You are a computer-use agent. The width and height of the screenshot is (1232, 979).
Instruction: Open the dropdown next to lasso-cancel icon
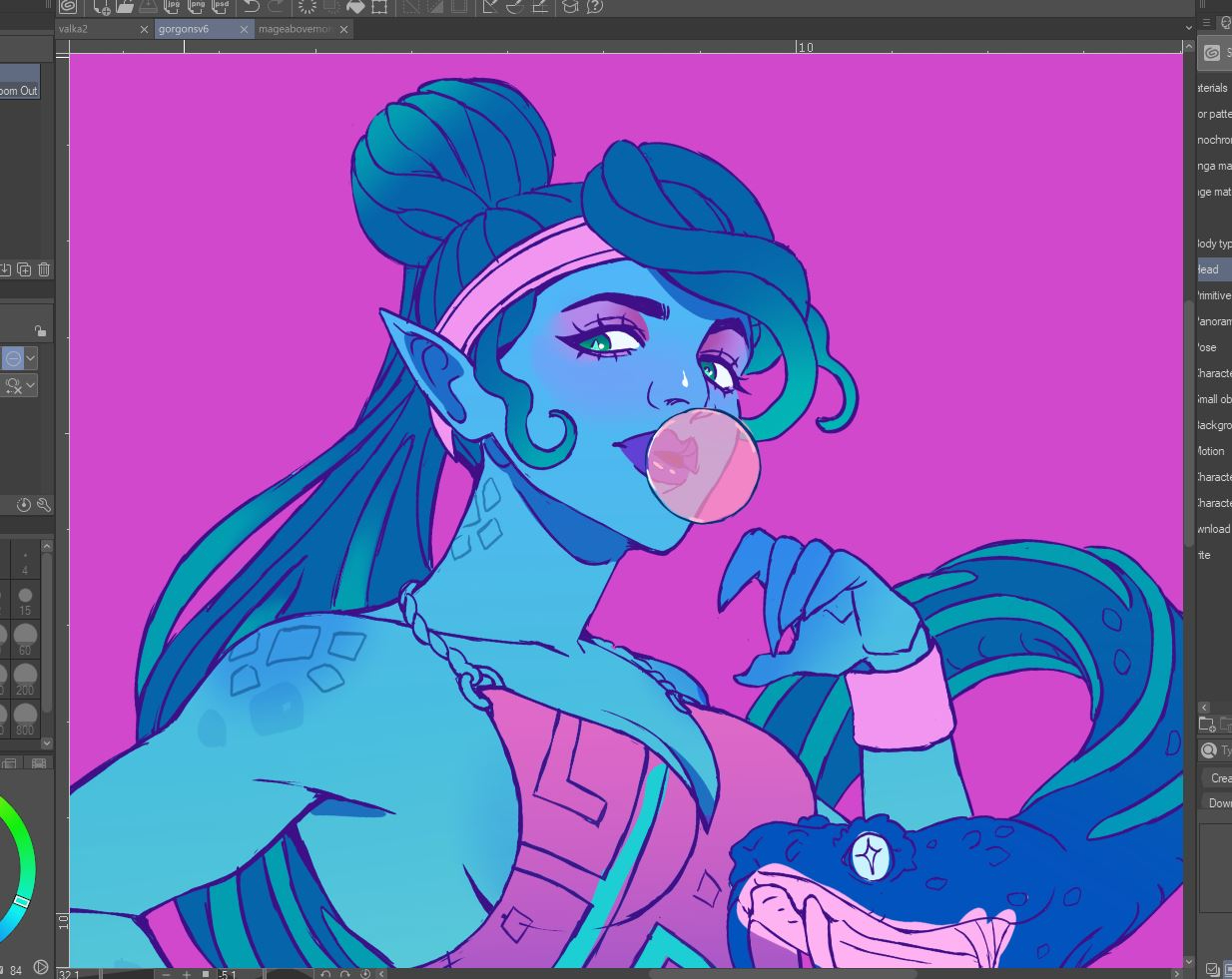click(31, 385)
